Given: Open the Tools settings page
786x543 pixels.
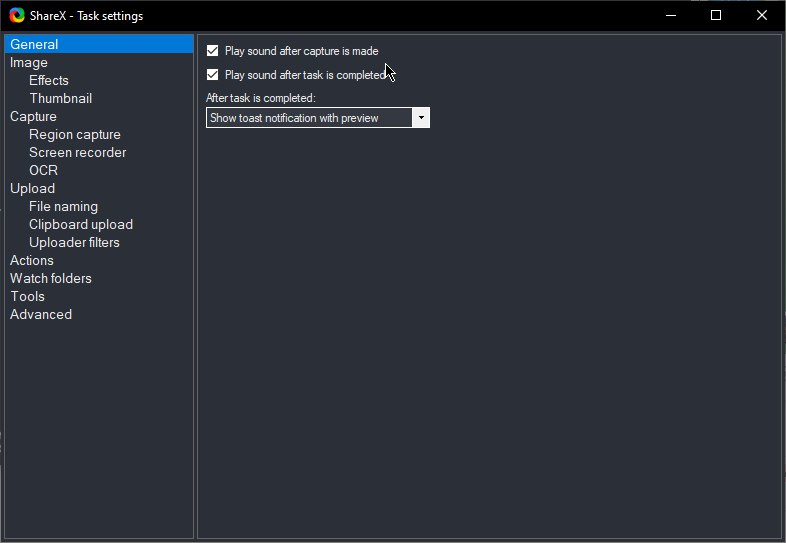Looking at the screenshot, I should [x=28, y=297].
